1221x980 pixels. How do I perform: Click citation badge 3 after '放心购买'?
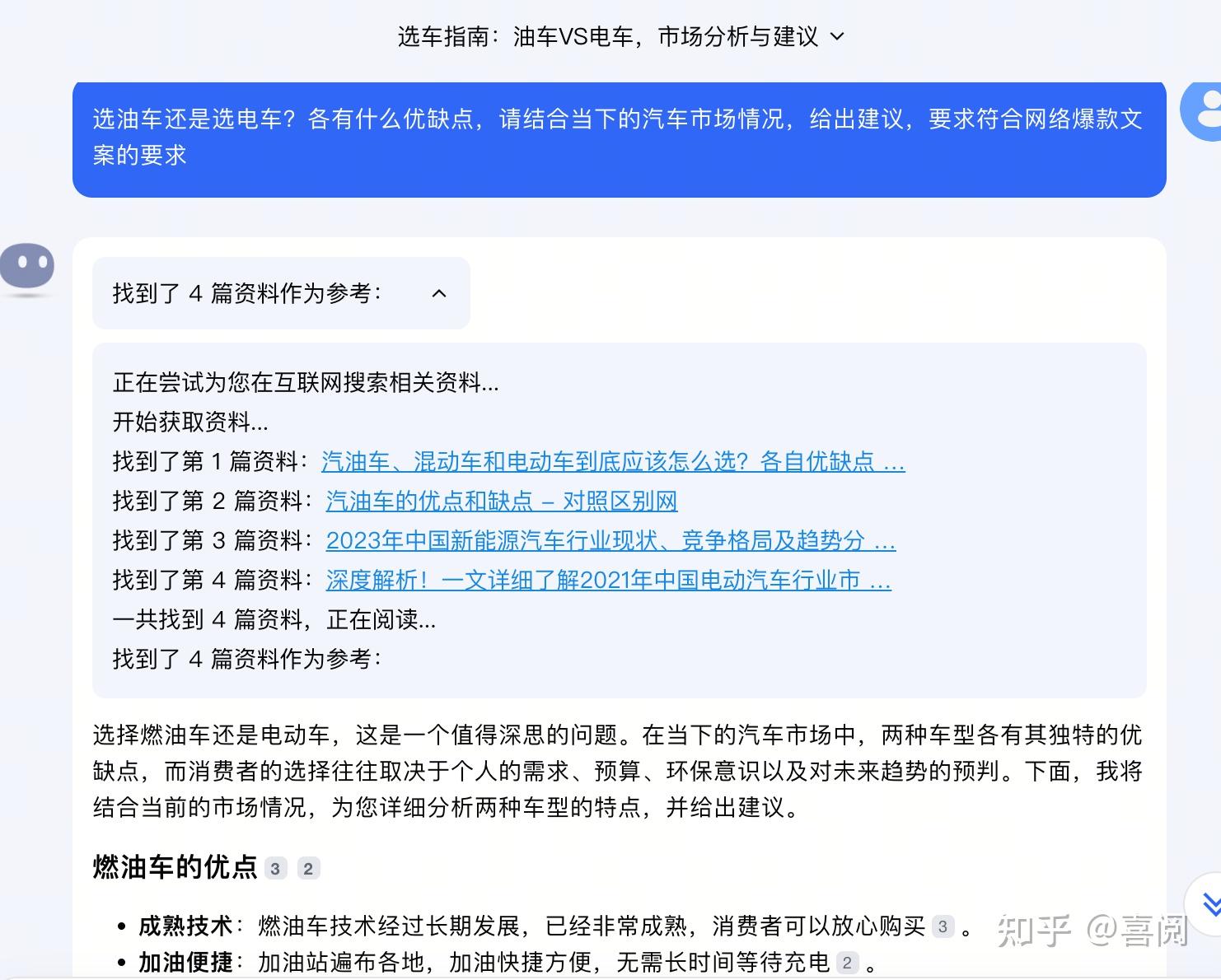tap(943, 926)
